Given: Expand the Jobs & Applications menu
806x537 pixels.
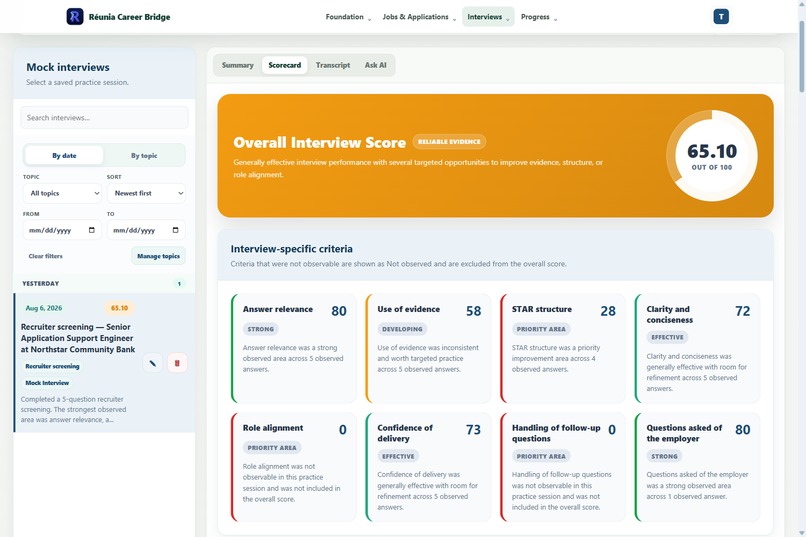Looking at the screenshot, I should [x=419, y=17].
